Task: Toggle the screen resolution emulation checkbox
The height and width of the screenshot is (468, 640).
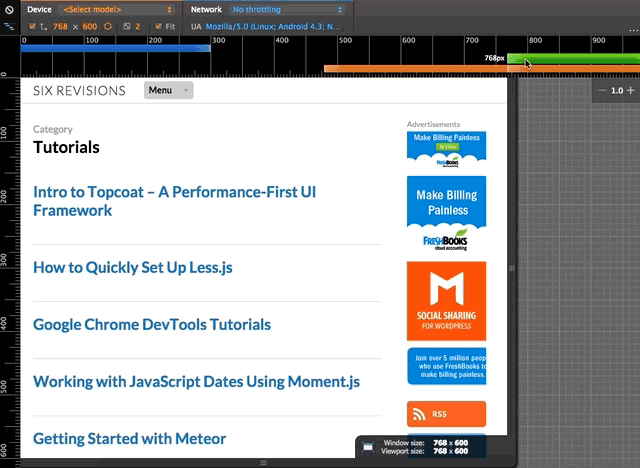Action: tap(33, 27)
